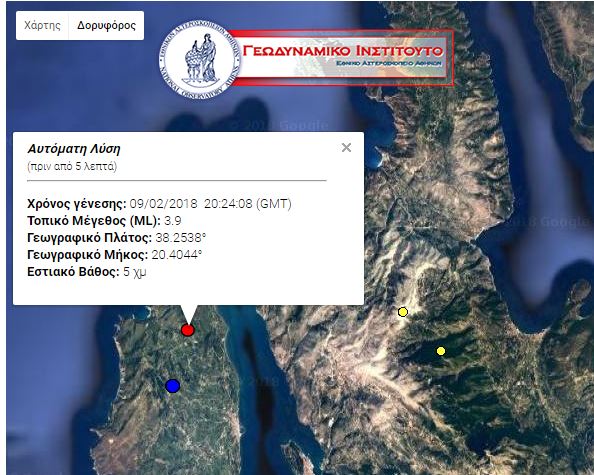Close the Αυτόματη Λύση info popup

click(x=346, y=148)
